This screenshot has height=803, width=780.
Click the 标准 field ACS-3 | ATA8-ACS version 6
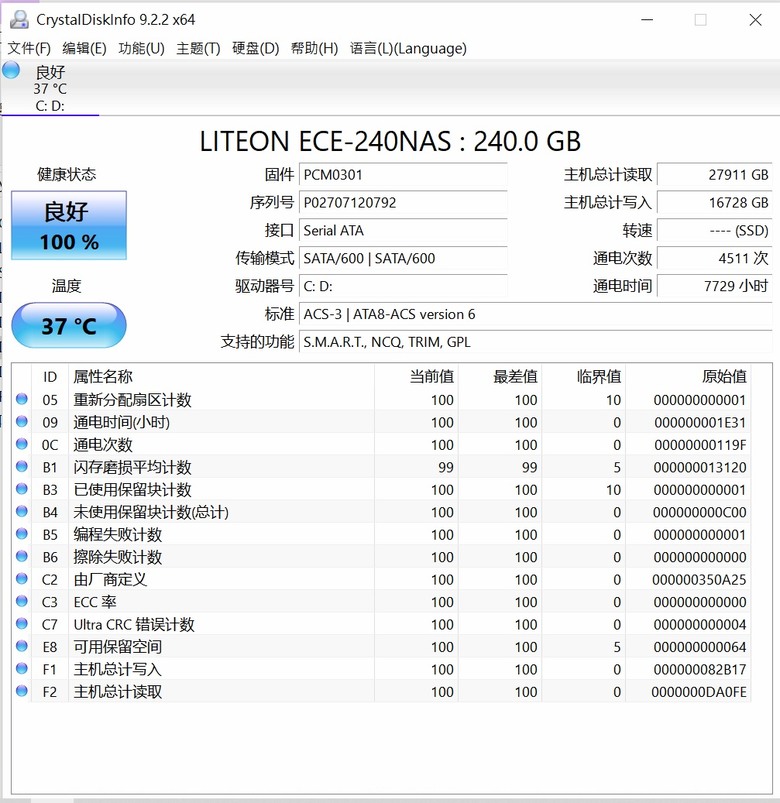(x=536, y=313)
